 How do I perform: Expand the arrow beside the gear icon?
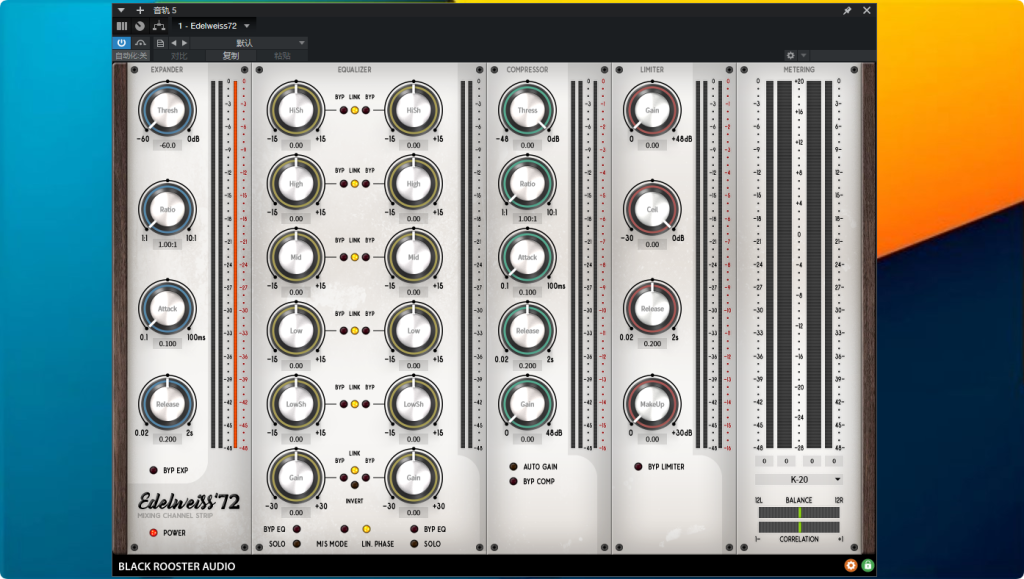click(x=804, y=55)
